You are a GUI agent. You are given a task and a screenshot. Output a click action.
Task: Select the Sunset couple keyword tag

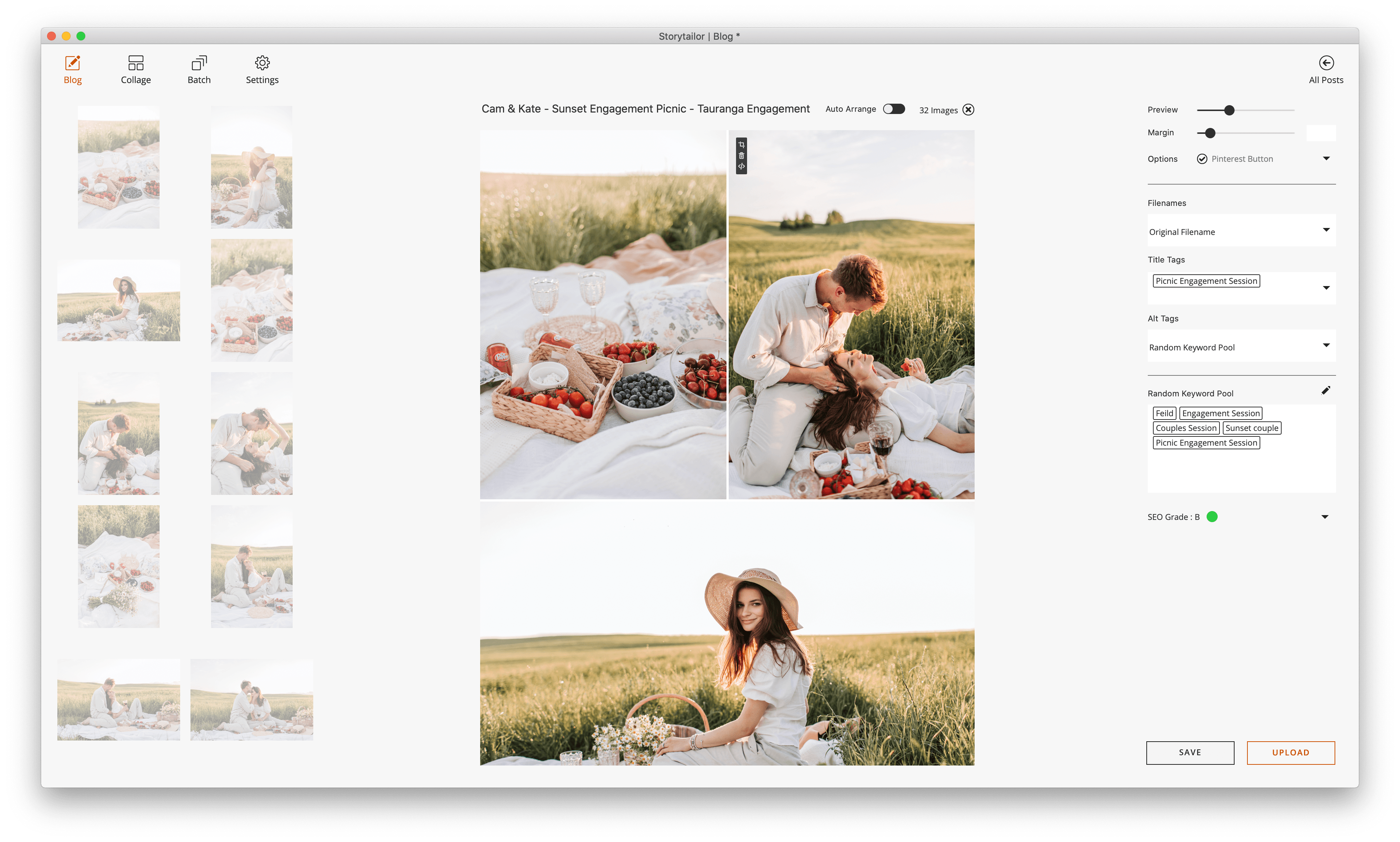pos(1251,428)
